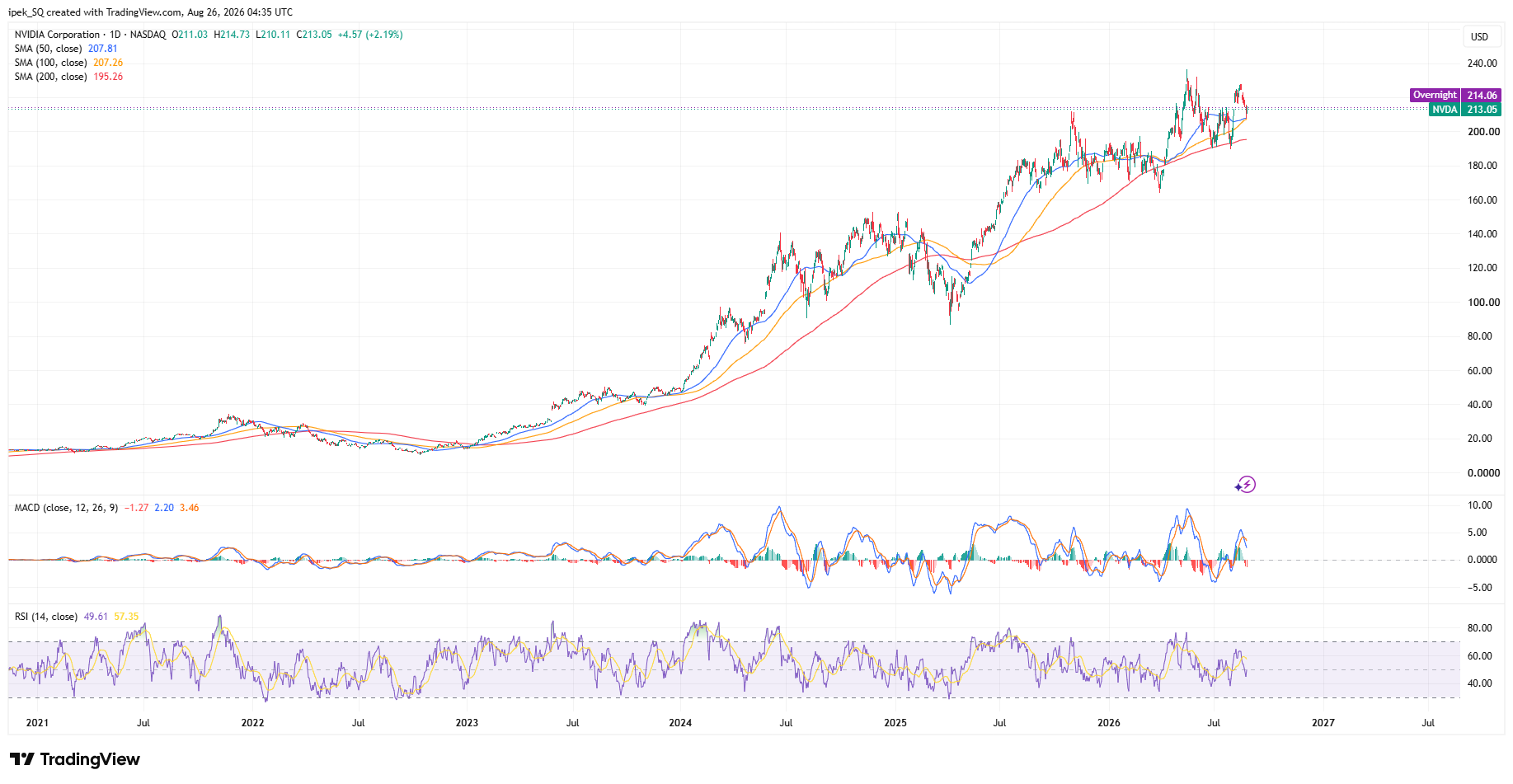This screenshot has width=1513, height=784.
Task: Click the 2021 label on the time axis
Action: pos(37,723)
